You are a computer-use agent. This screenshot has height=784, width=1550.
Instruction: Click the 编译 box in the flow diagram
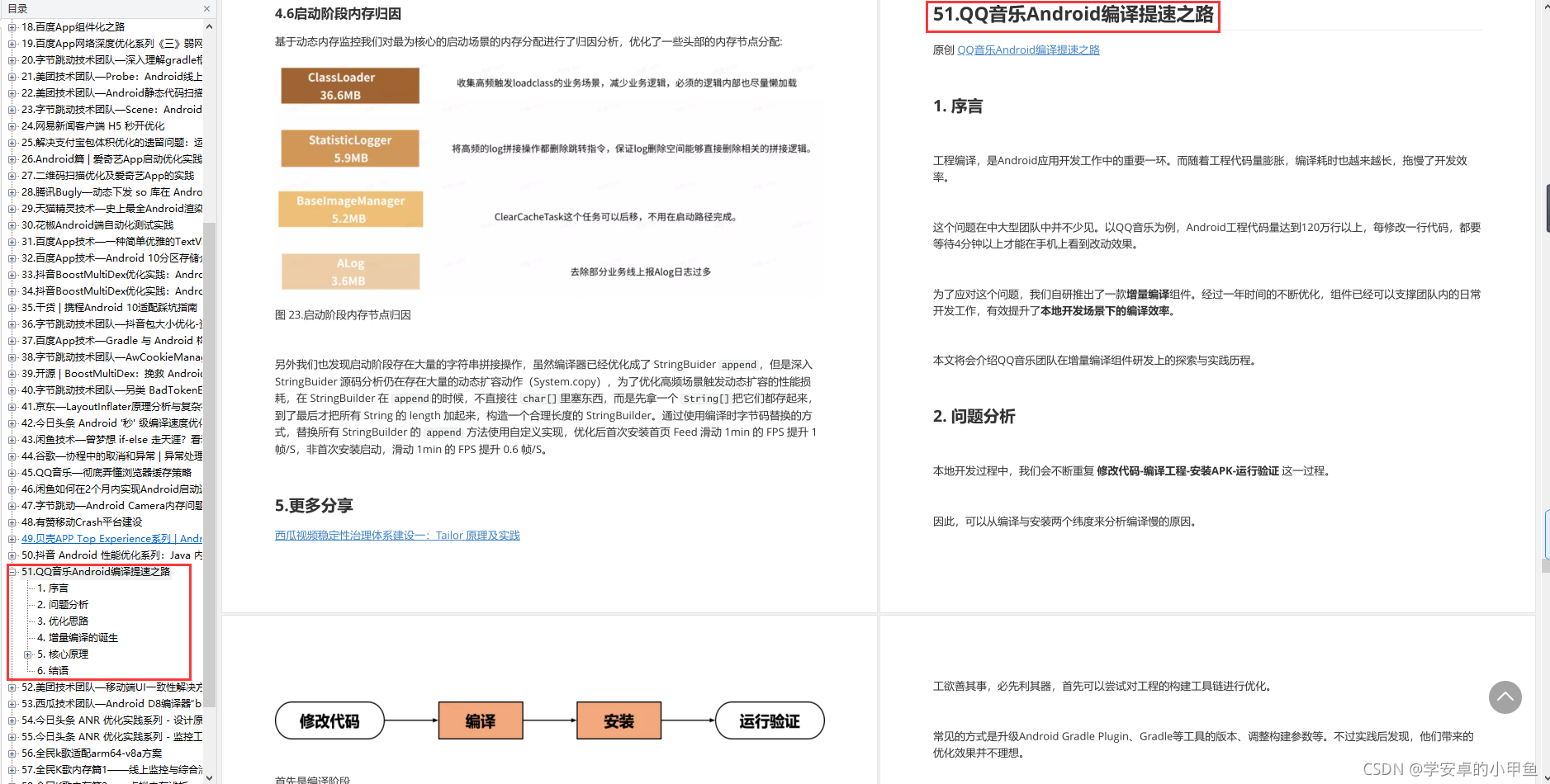pyautogui.click(x=481, y=720)
